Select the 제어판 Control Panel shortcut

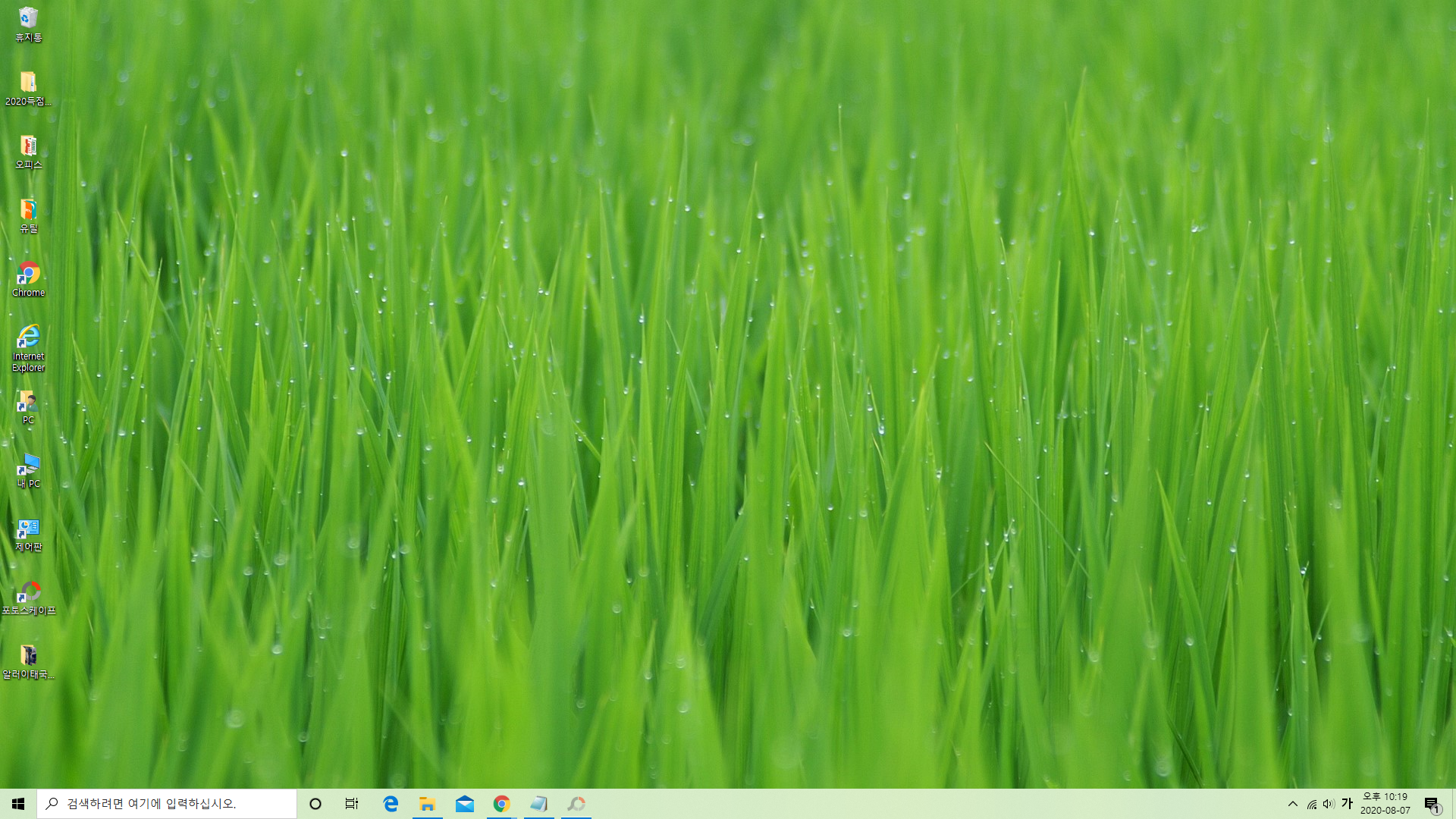[28, 534]
